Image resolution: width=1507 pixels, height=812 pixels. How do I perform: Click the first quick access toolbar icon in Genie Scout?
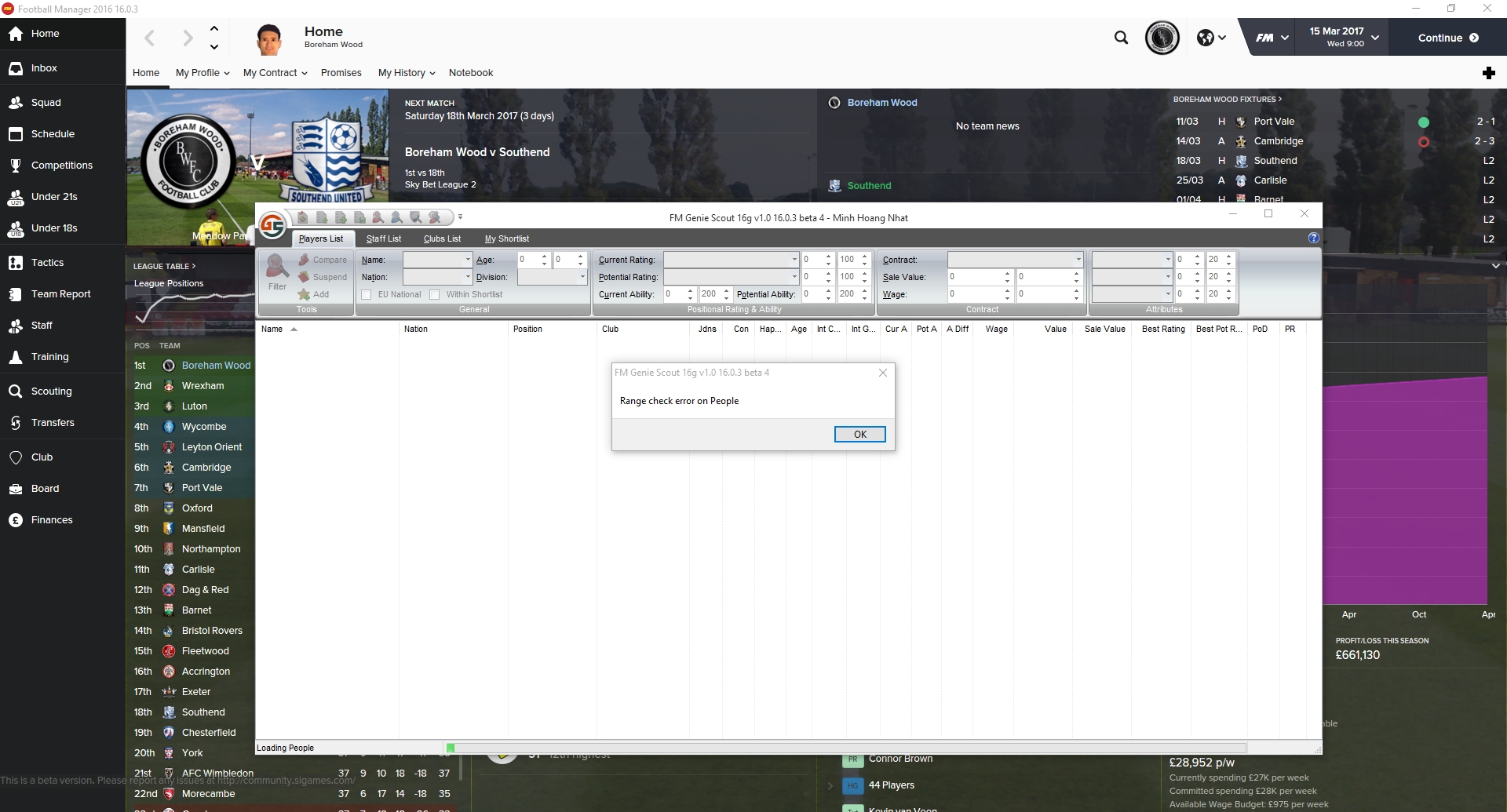pos(302,217)
